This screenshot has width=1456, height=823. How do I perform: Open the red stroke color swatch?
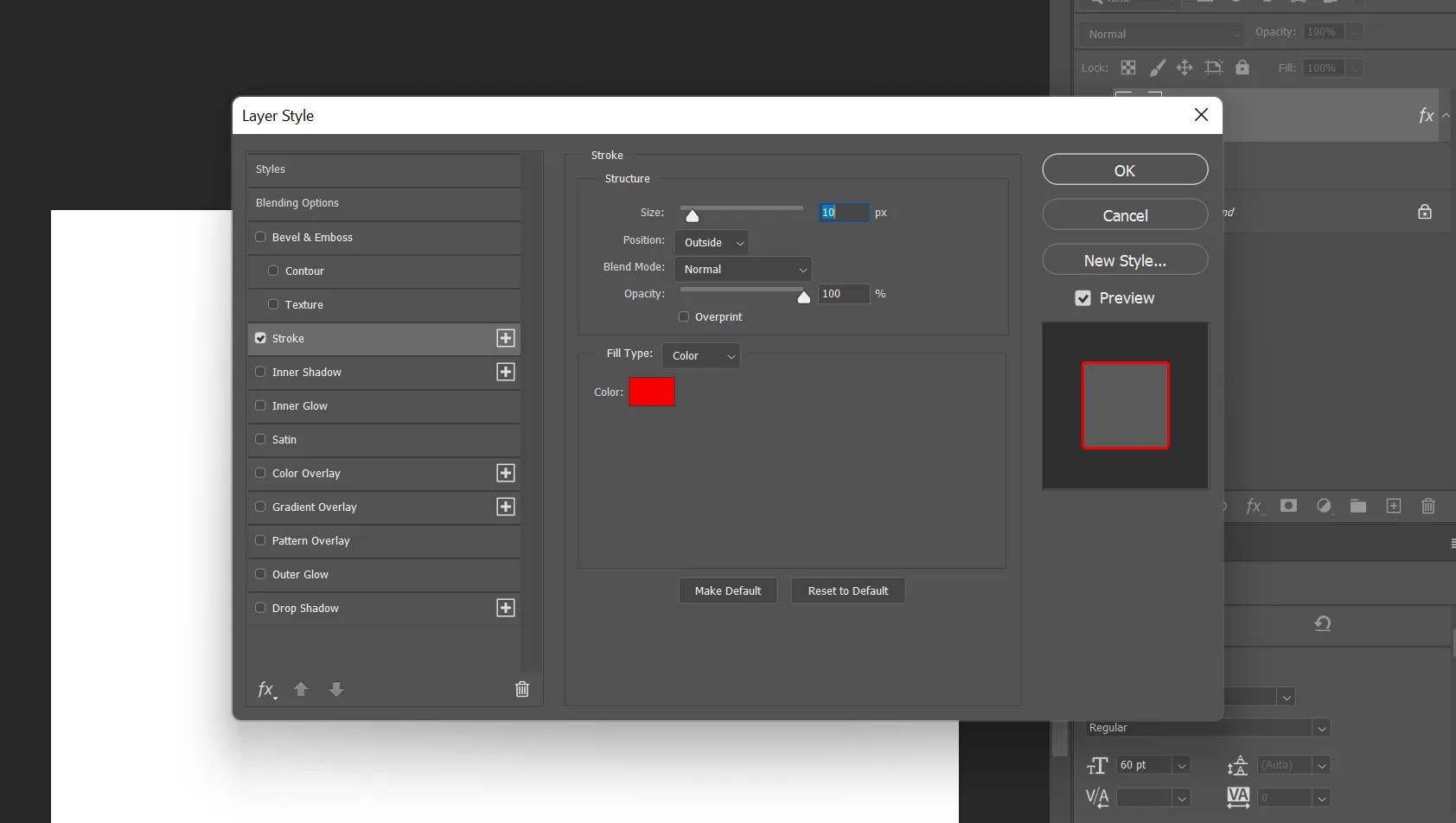point(652,392)
